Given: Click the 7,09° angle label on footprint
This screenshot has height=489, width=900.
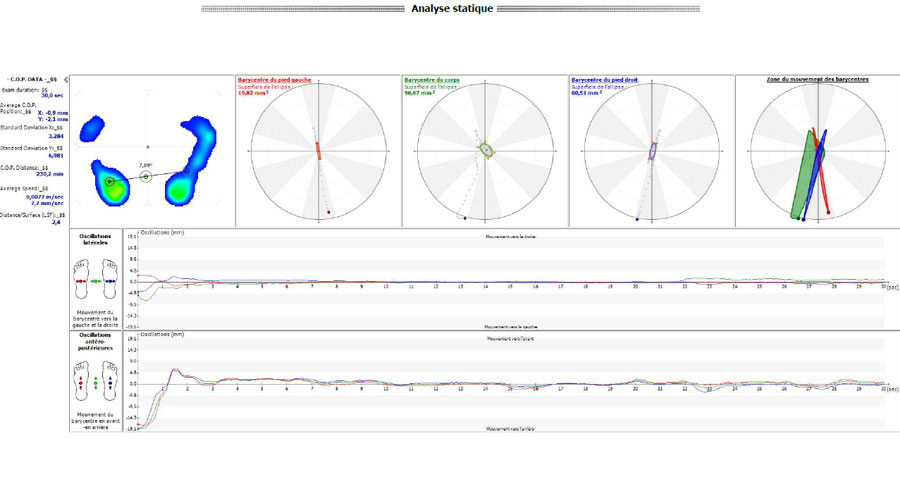Looking at the screenshot, I should (144, 165).
